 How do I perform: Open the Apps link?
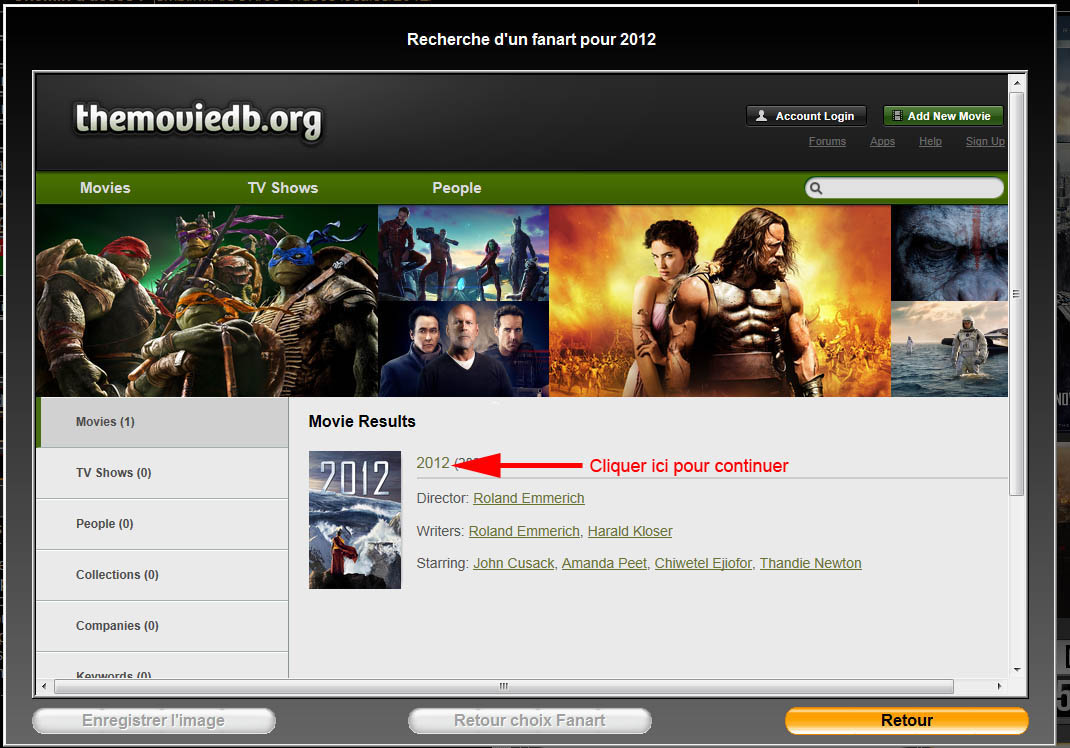(x=882, y=141)
